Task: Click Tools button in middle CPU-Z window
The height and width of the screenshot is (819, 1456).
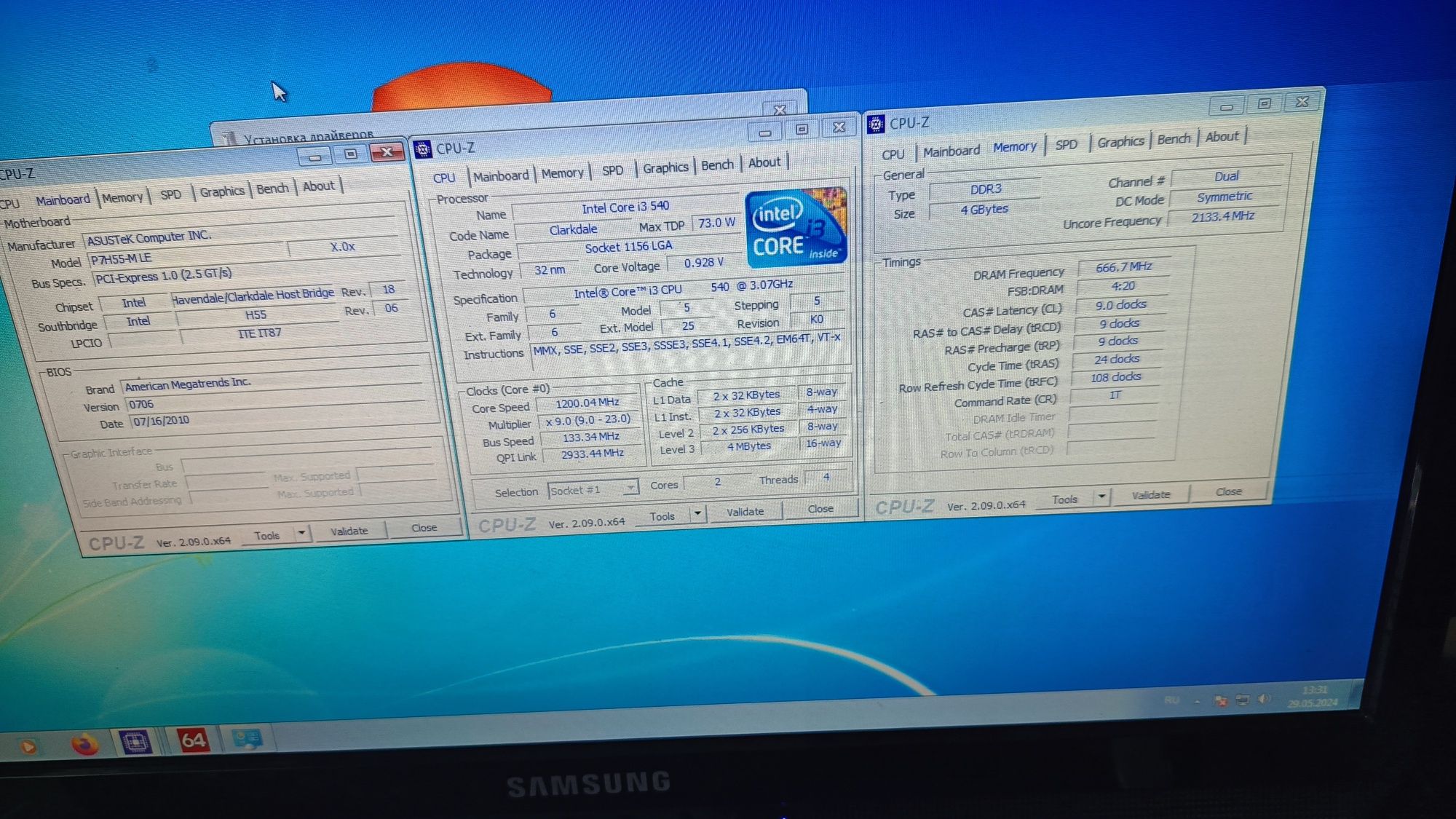Action: coord(662,516)
